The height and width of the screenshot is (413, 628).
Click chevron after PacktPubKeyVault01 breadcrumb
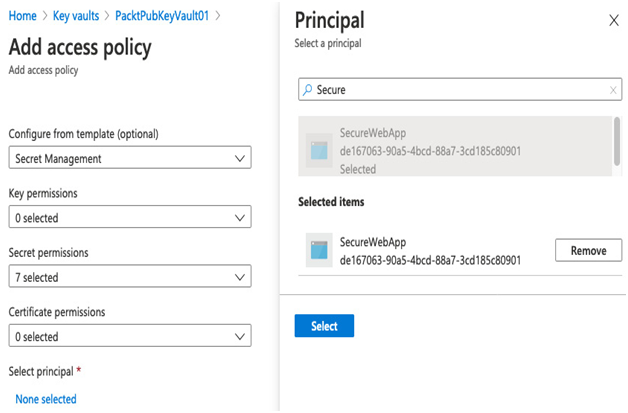pyautogui.click(x=218, y=16)
